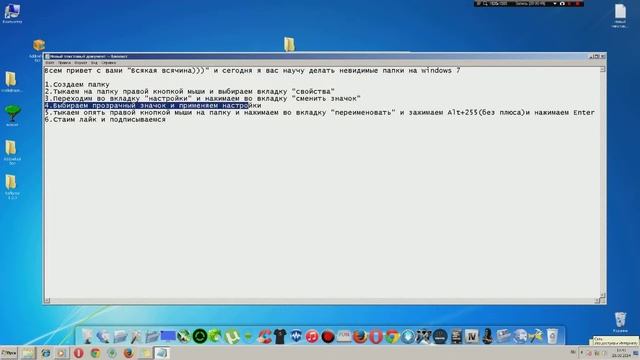Click highlighted line "4.Выбираем прозрачный значок"
Image resolution: width=640 pixels, height=360 pixels.
[153, 105]
